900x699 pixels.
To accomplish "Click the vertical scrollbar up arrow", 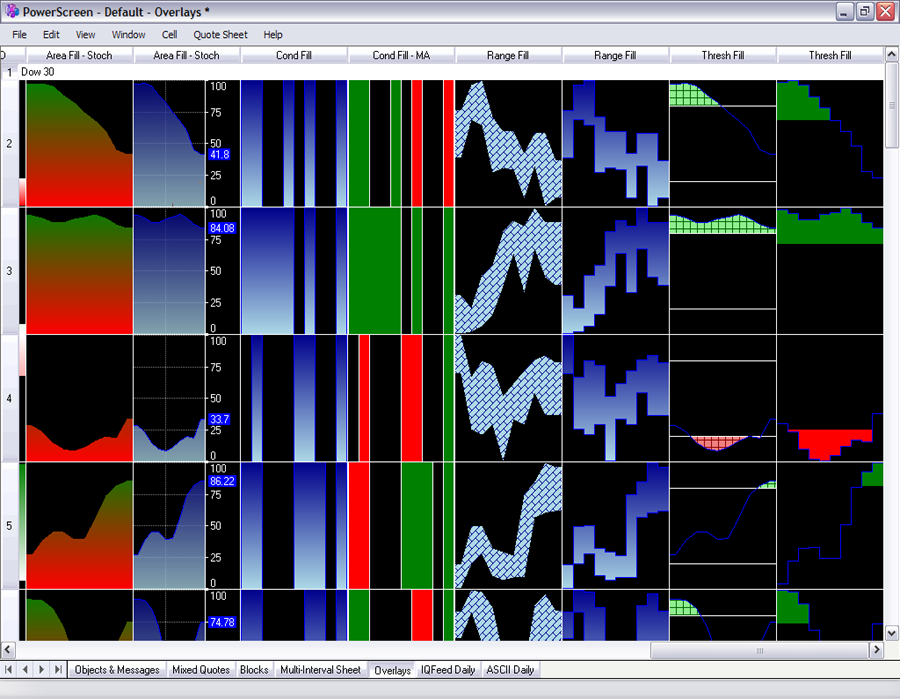I will click(x=891, y=55).
